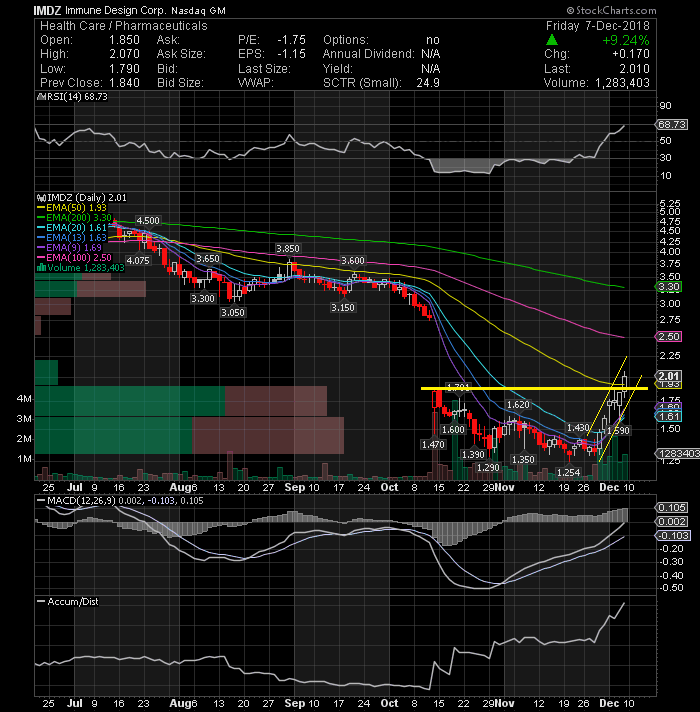Click the 4.075 price label

click(x=138, y=261)
